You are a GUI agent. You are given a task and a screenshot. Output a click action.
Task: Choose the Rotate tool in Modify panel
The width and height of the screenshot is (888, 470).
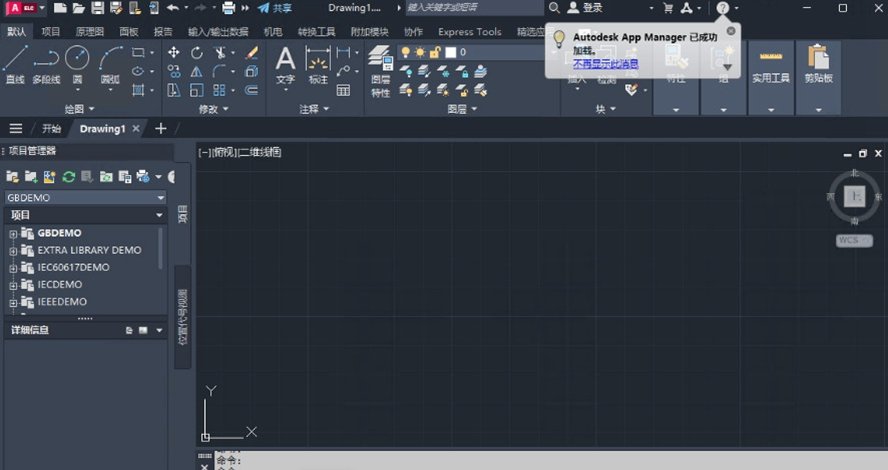197,53
